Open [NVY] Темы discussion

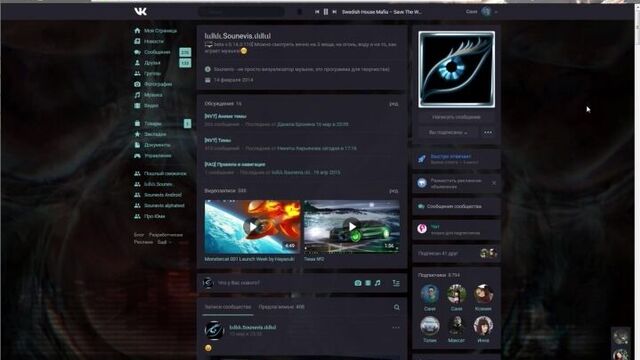point(218,140)
